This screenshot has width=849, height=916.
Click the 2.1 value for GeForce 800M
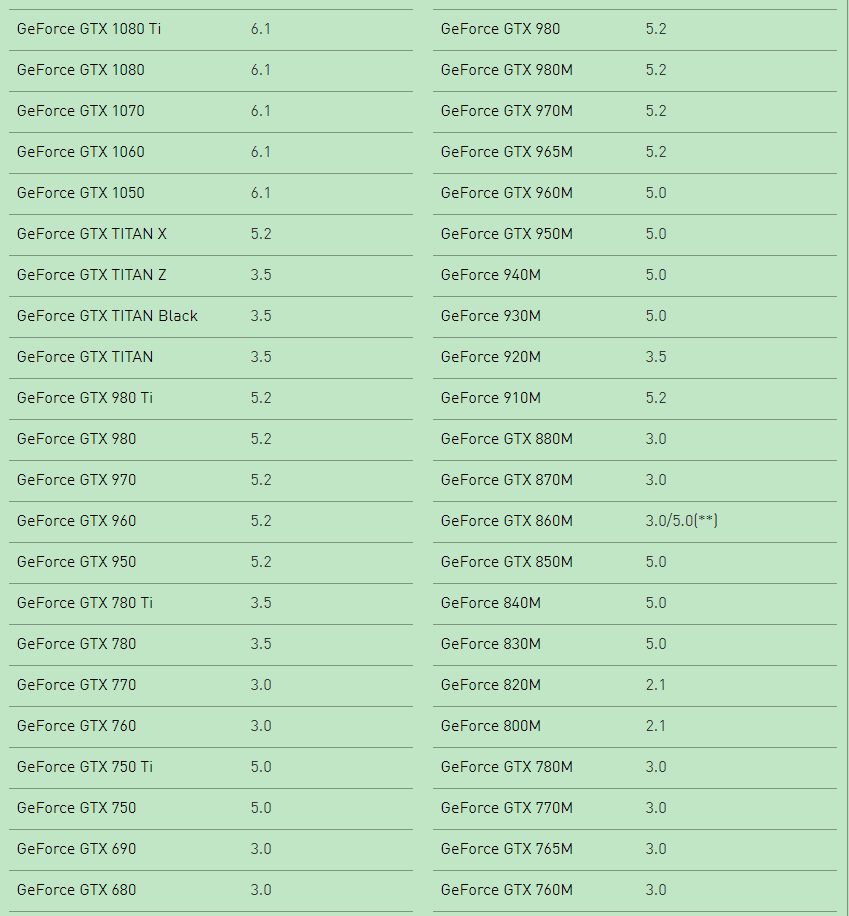655,726
